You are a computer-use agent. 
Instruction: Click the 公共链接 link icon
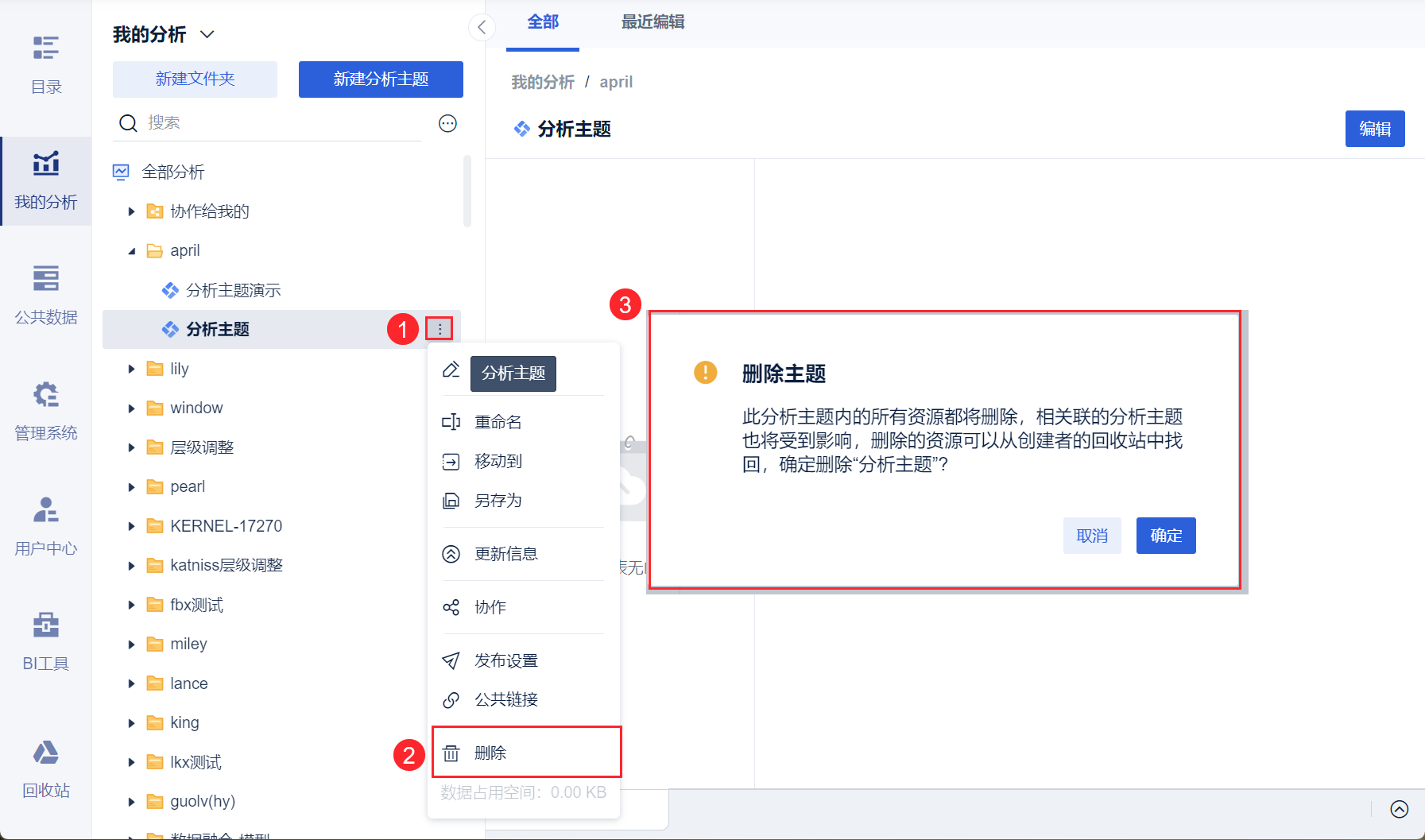point(451,700)
